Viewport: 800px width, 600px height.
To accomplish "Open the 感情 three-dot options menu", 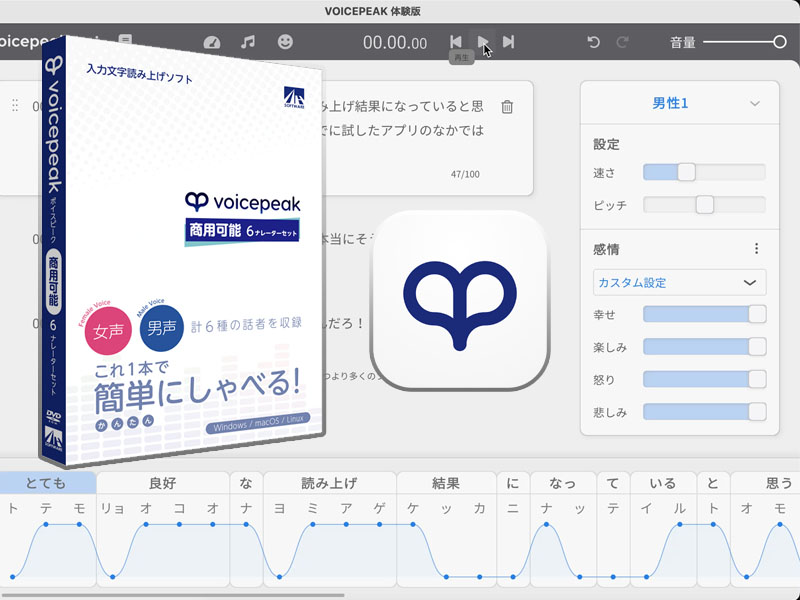I will [756, 248].
